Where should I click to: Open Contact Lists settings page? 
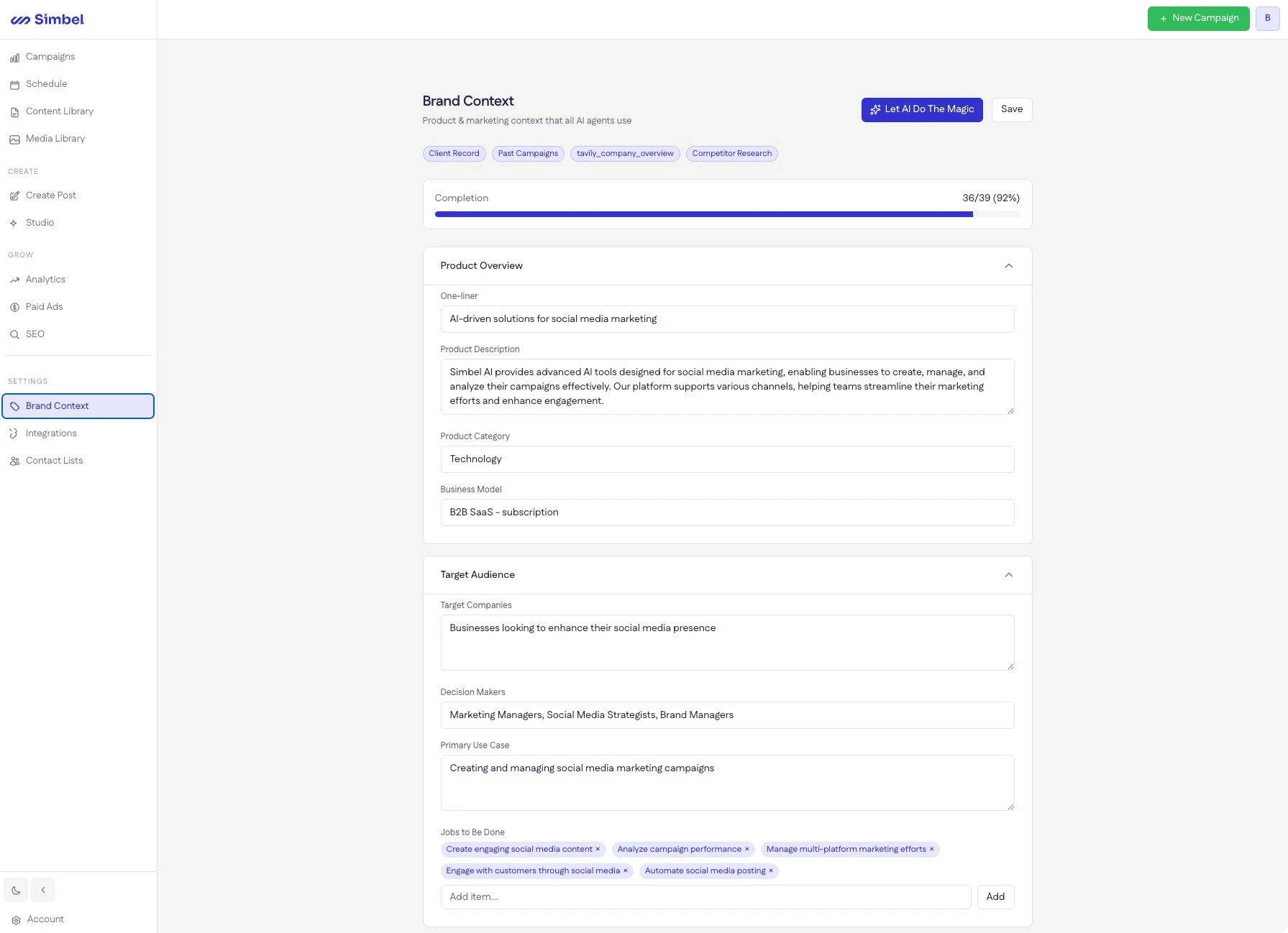tap(54, 461)
